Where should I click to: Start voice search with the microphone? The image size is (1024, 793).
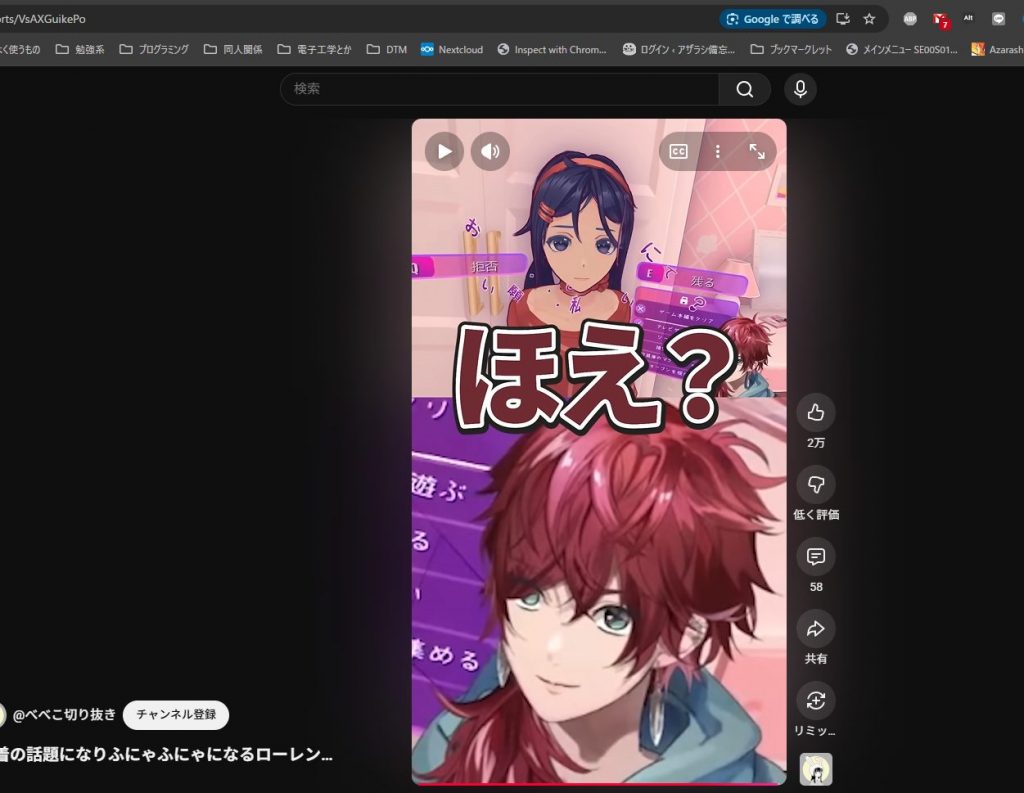click(800, 89)
